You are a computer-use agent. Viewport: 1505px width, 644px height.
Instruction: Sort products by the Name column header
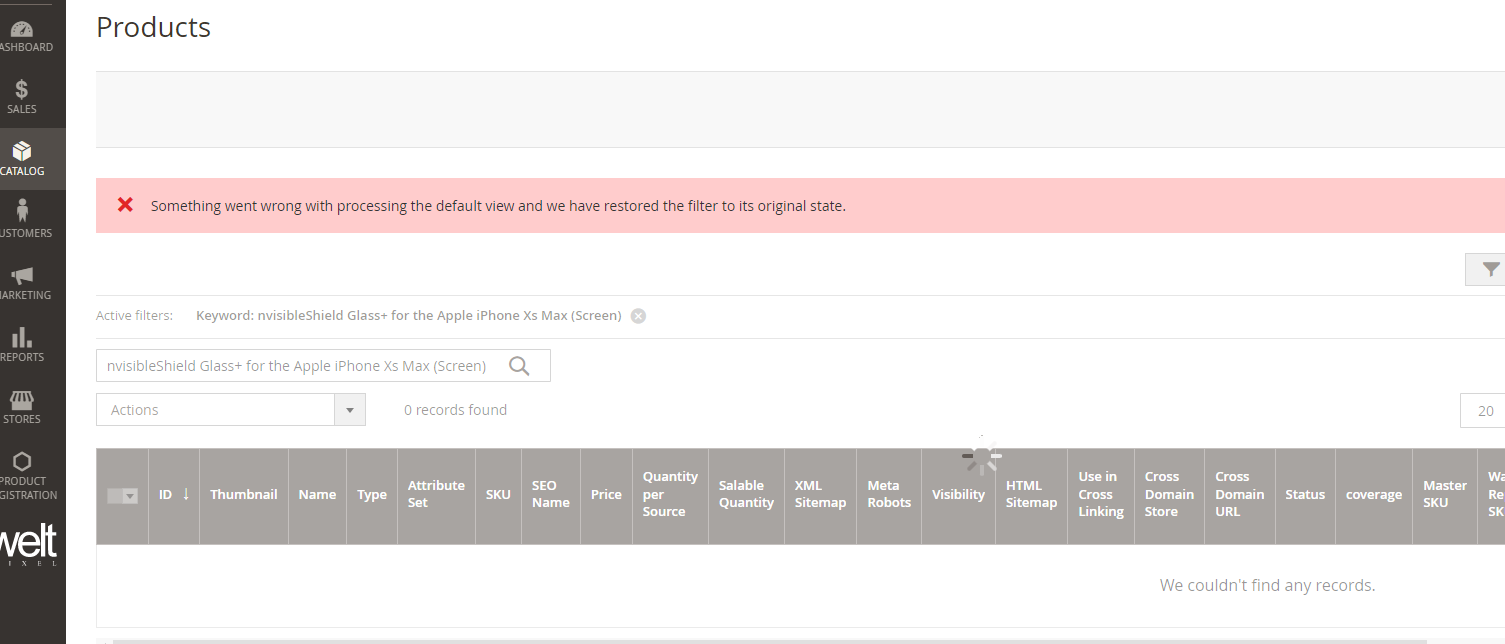pos(317,493)
